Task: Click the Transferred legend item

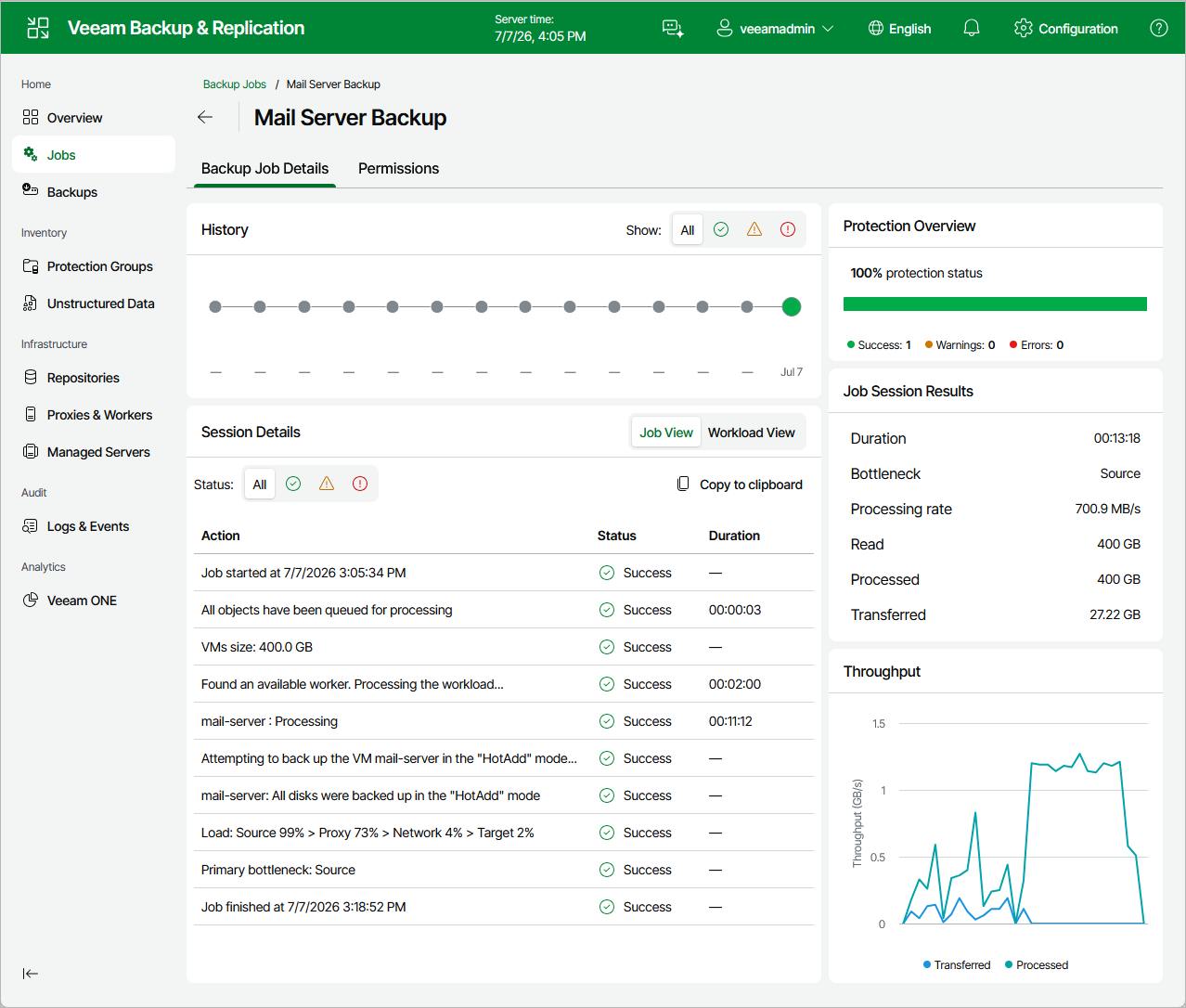Action: [957, 965]
